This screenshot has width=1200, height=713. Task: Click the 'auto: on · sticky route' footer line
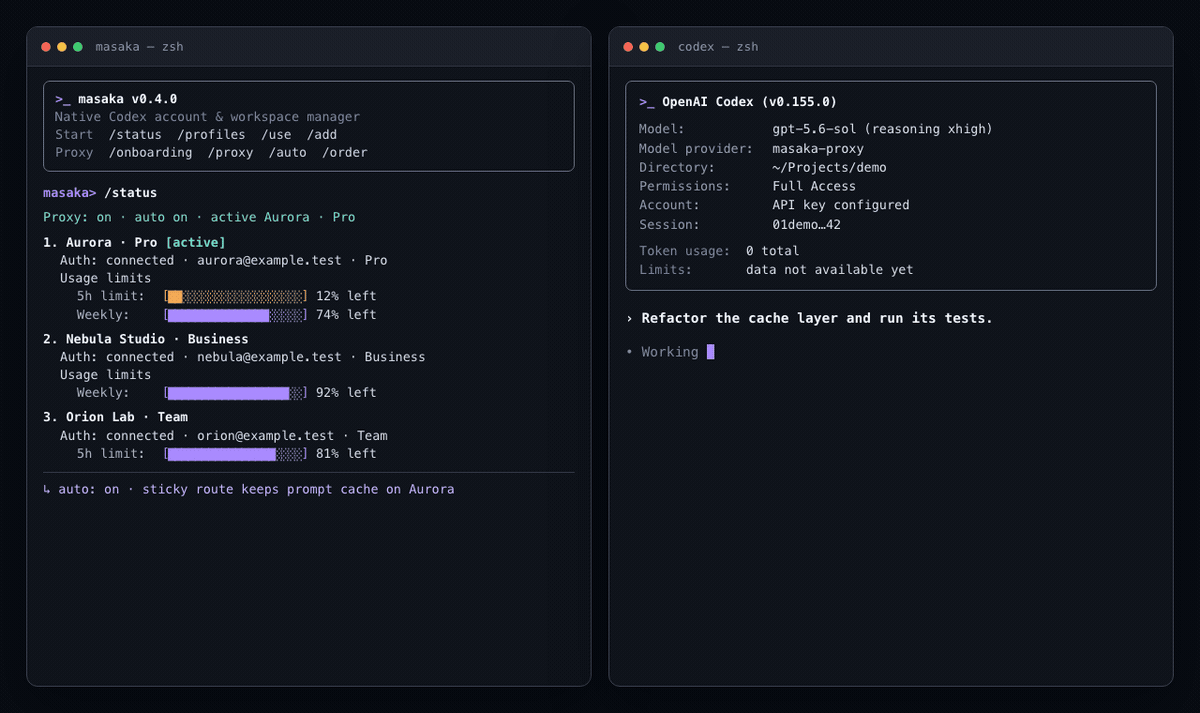point(249,490)
